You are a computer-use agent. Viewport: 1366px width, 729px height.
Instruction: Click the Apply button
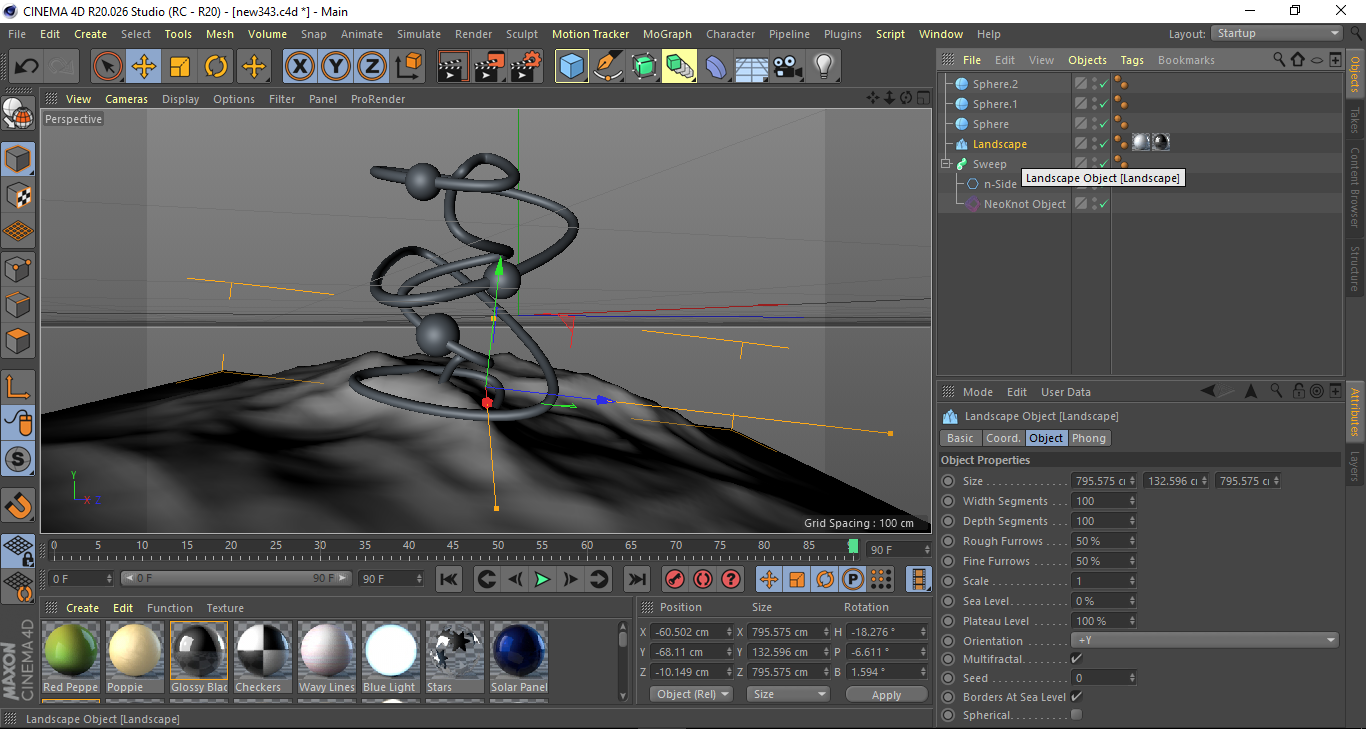coord(886,695)
